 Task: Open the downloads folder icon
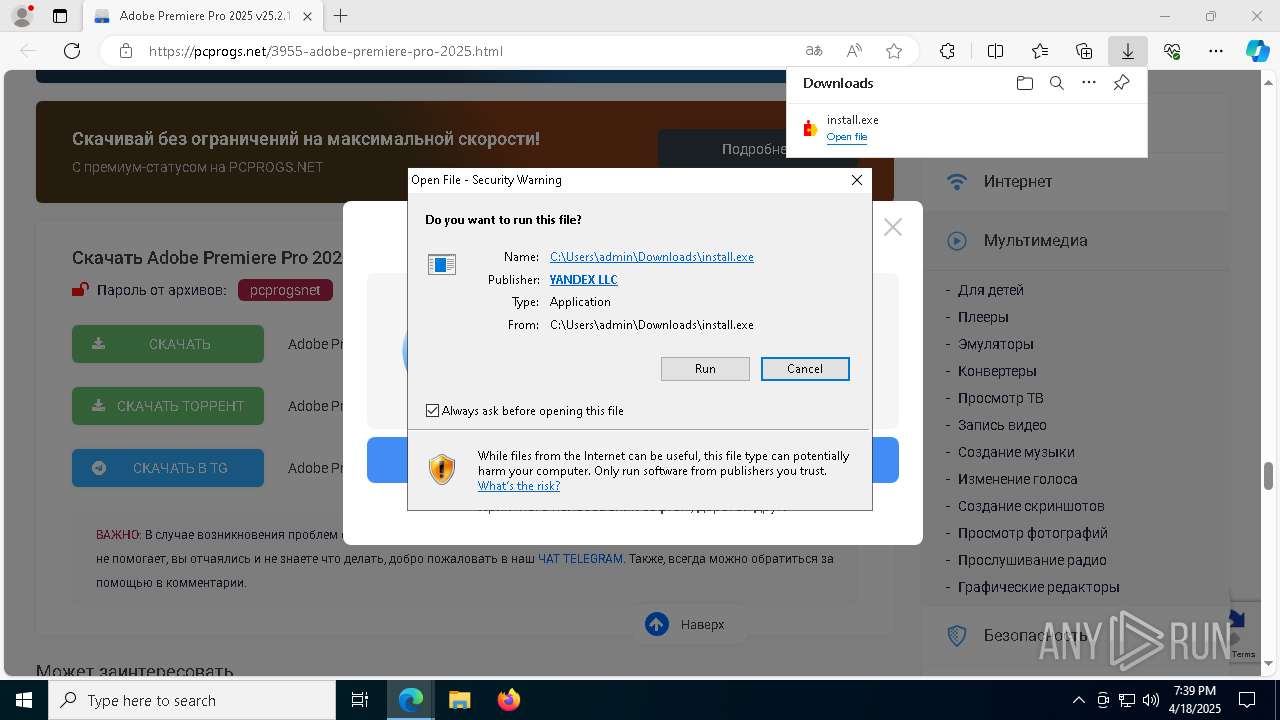pyautogui.click(x=1024, y=83)
